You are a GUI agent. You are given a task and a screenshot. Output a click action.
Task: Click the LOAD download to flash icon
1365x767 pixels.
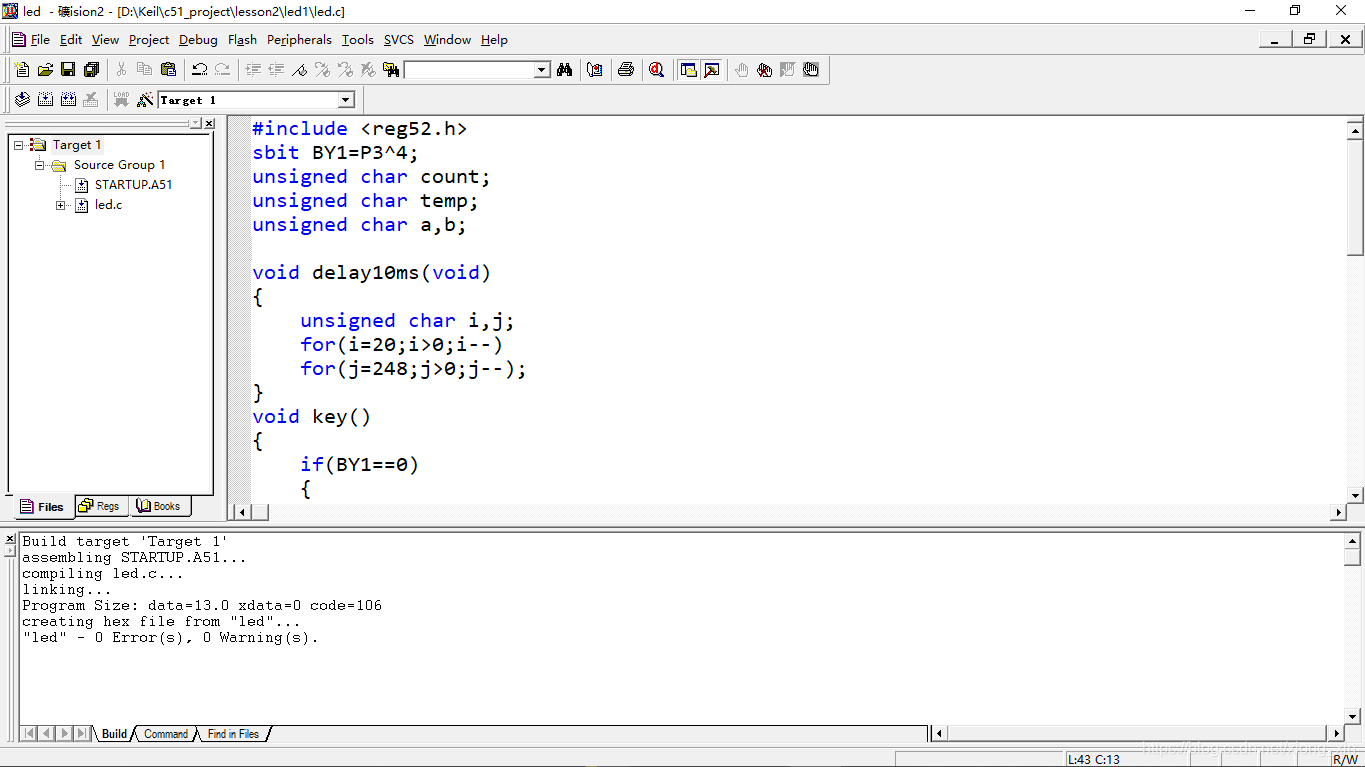[121, 100]
